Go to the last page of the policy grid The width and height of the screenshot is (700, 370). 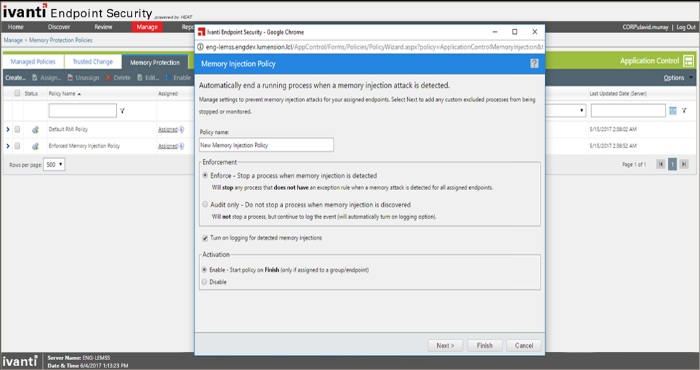click(683, 164)
